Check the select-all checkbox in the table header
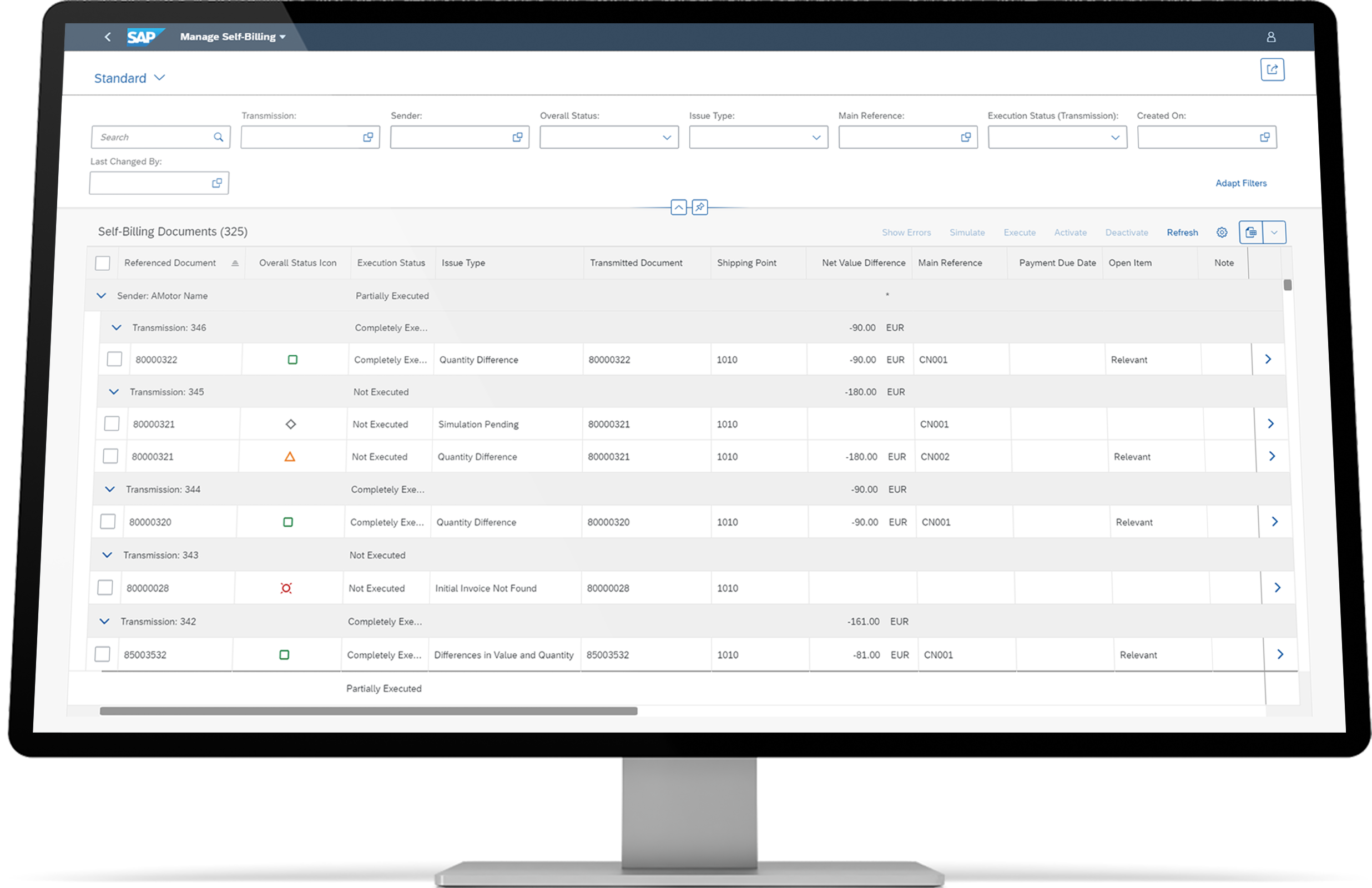 [103, 263]
